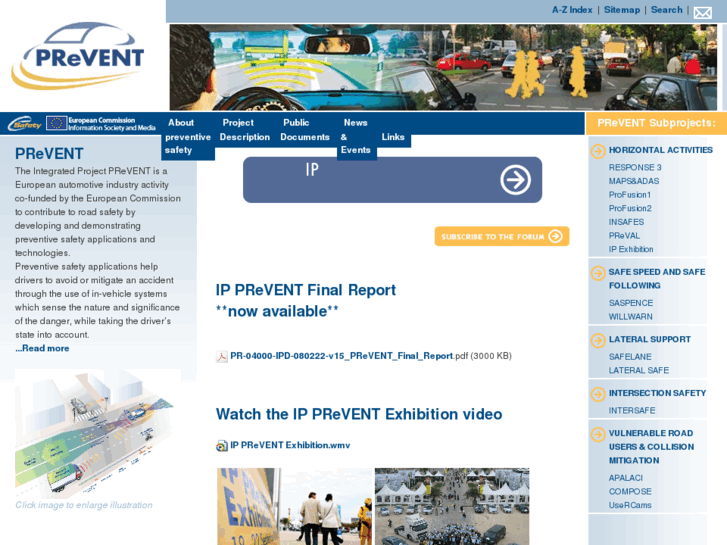
Task: Open HORIZONTAL ACTIVITIES subproject heading
Action: click(660, 150)
